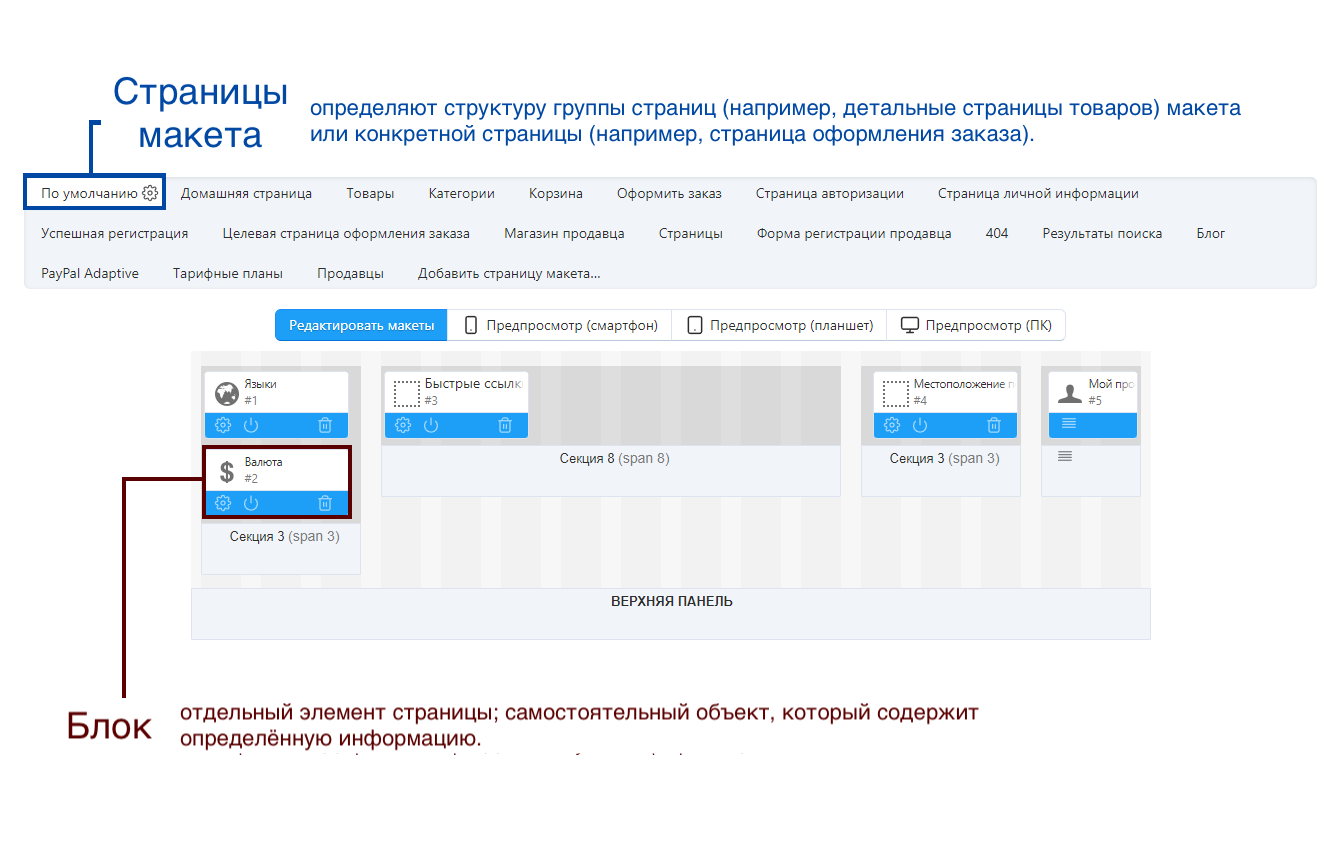Open settings of Быстрые ссылки block
The width and height of the screenshot is (1340, 861).
pos(403,425)
